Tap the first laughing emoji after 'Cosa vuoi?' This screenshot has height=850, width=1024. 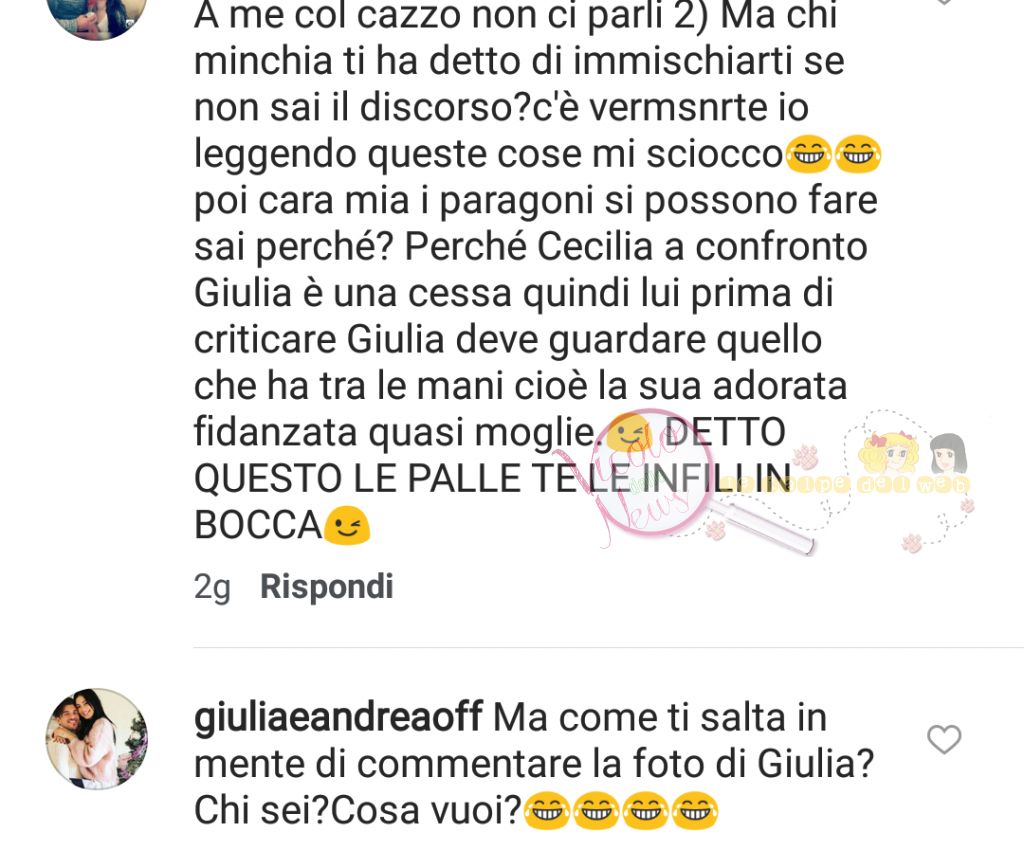(547, 811)
